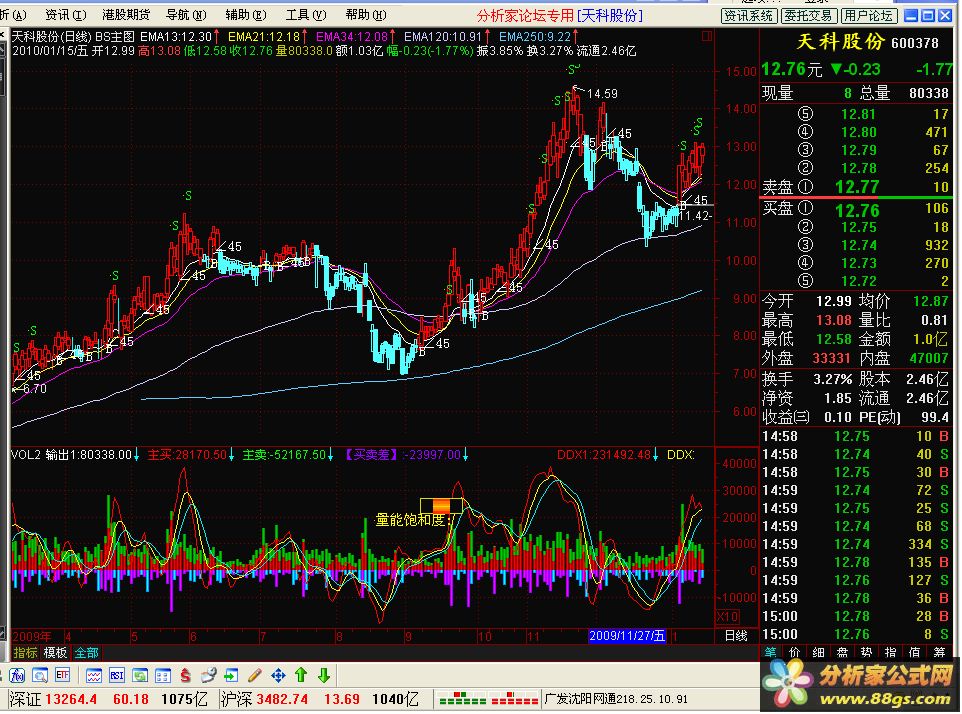The width and height of the screenshot is (962, 714).
Task: Open the 帮助(H) menu
Action: click(x=366, y=15)
